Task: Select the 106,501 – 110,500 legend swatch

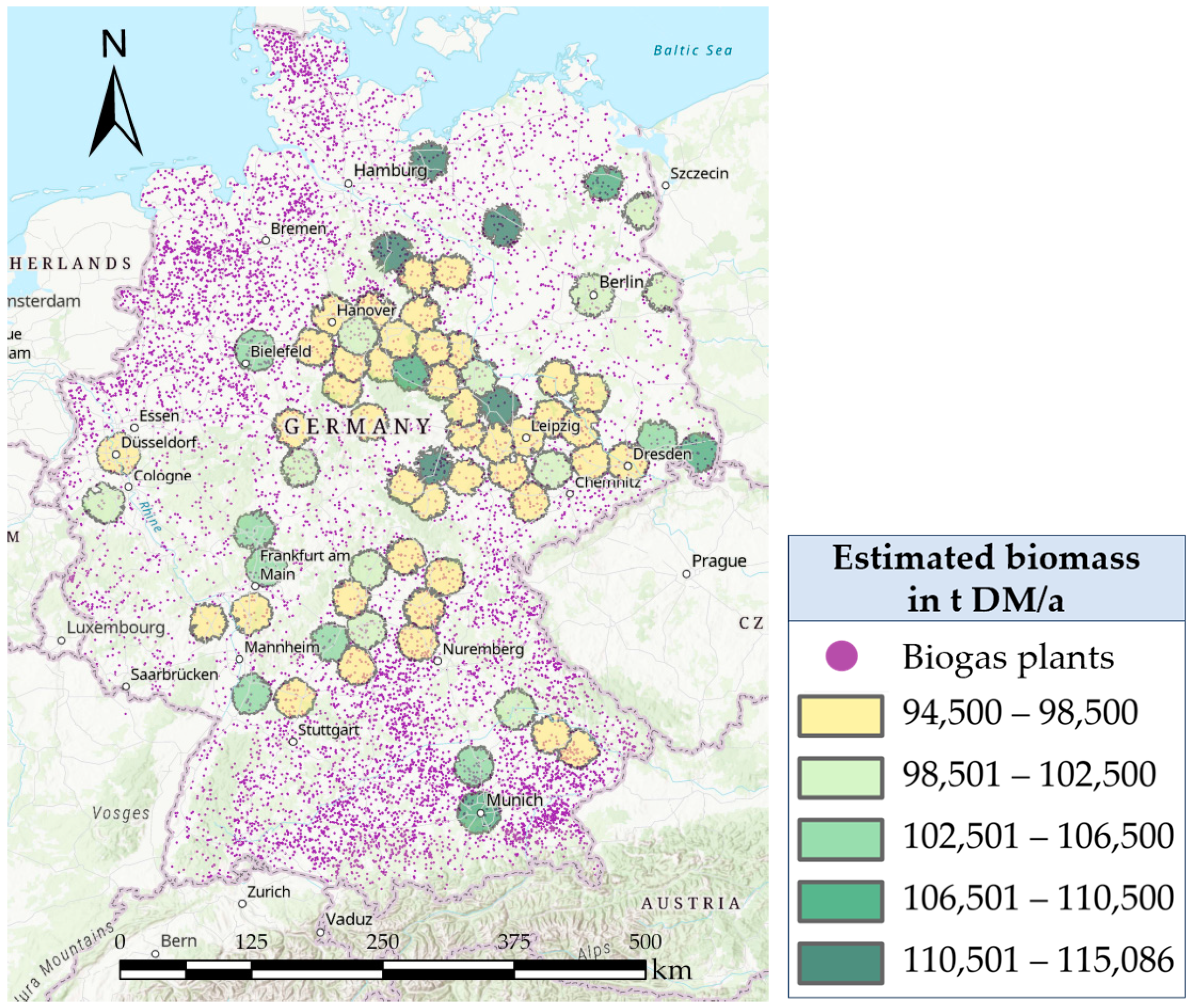Action: pos(840,901)
